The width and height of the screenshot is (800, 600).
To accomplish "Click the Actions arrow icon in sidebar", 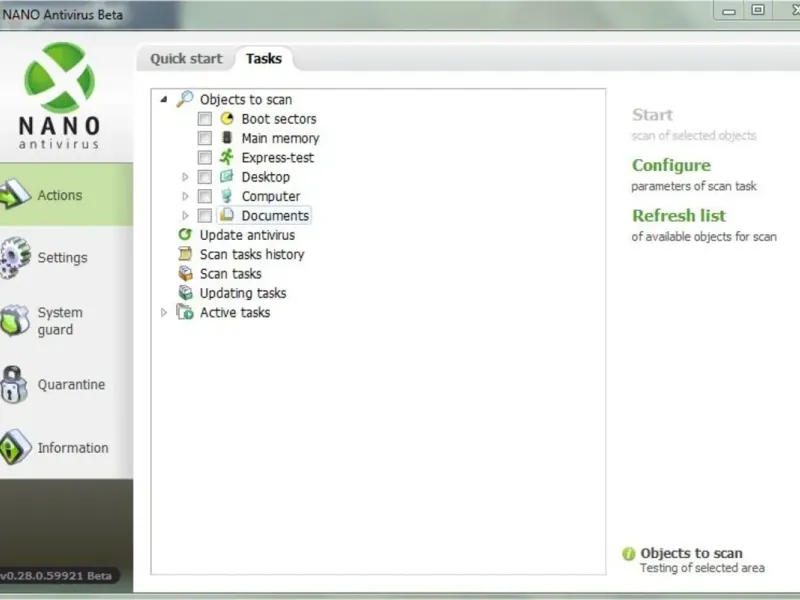I will click(x=15, y=194).
